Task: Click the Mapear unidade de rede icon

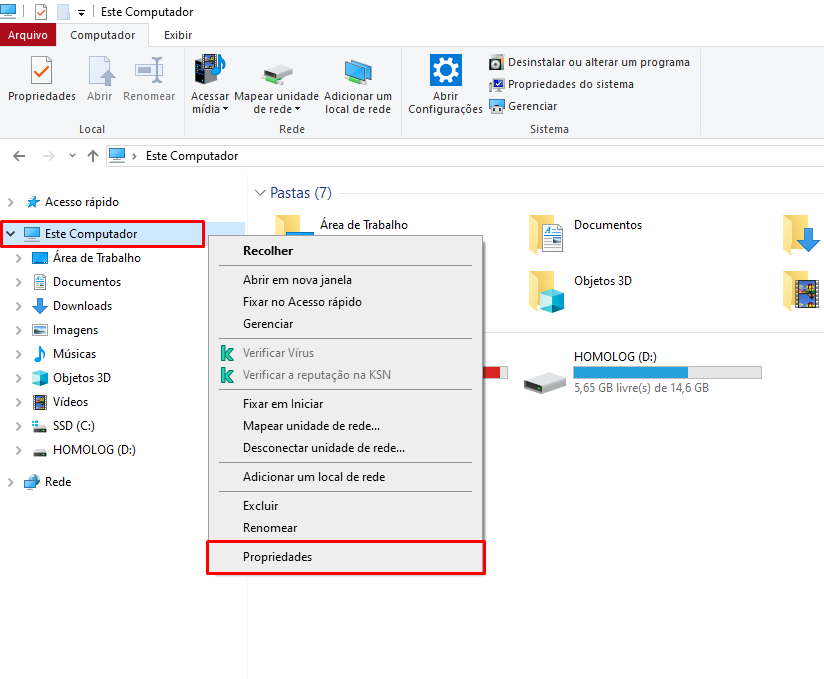Action: [x=276, y=72]
